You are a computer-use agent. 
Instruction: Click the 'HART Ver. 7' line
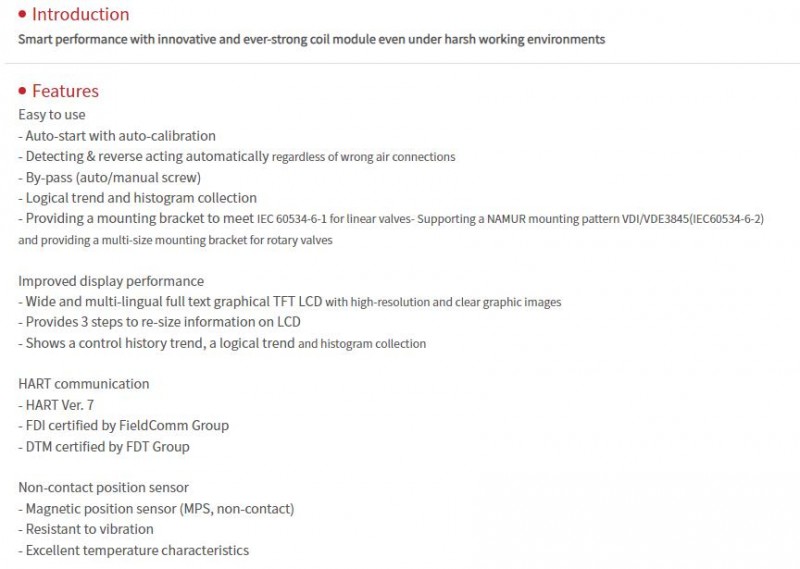(56, 405)
